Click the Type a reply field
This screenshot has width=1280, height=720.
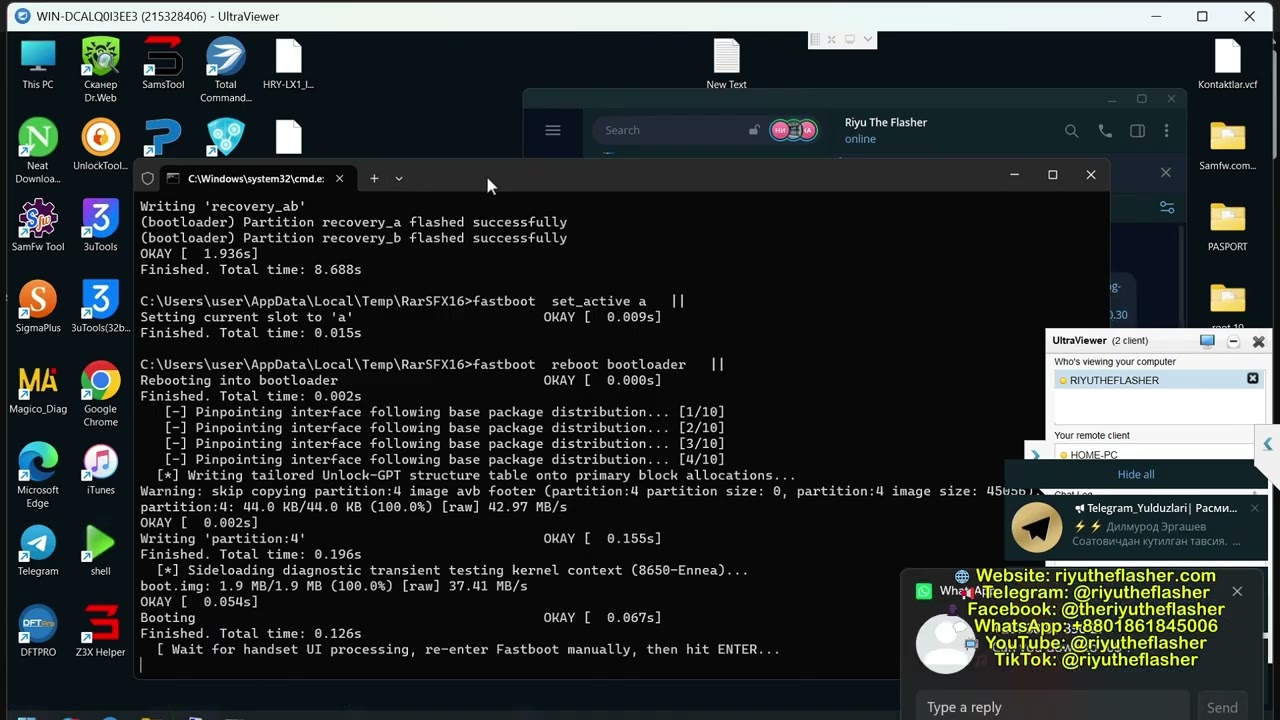[x=1053, y=707]
